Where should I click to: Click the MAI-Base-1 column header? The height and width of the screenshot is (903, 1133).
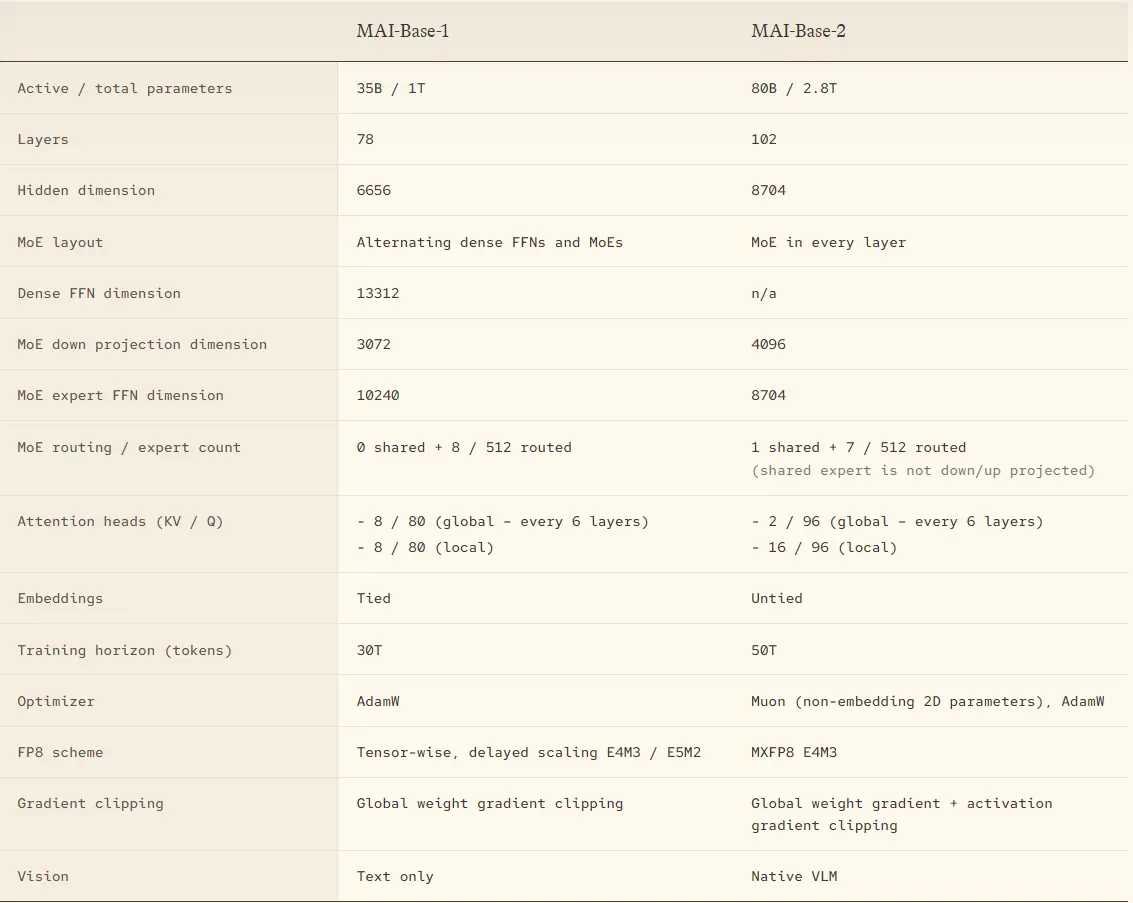[x=402, y=31]
